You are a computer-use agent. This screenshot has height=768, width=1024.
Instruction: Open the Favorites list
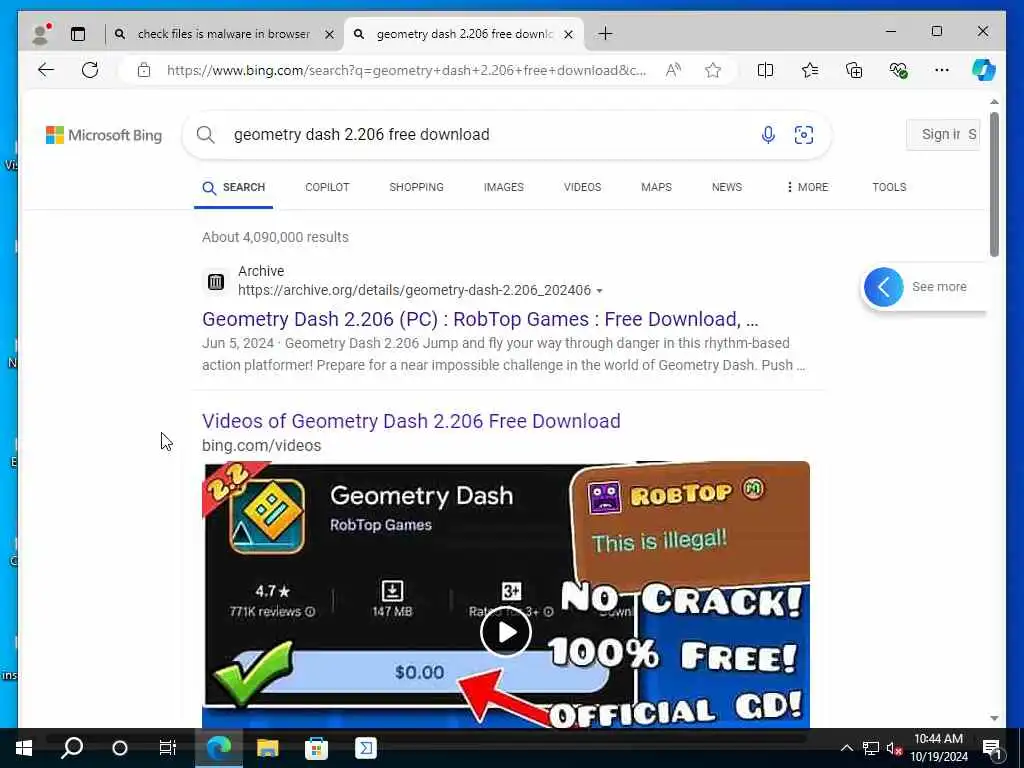[x=810, y=70]
